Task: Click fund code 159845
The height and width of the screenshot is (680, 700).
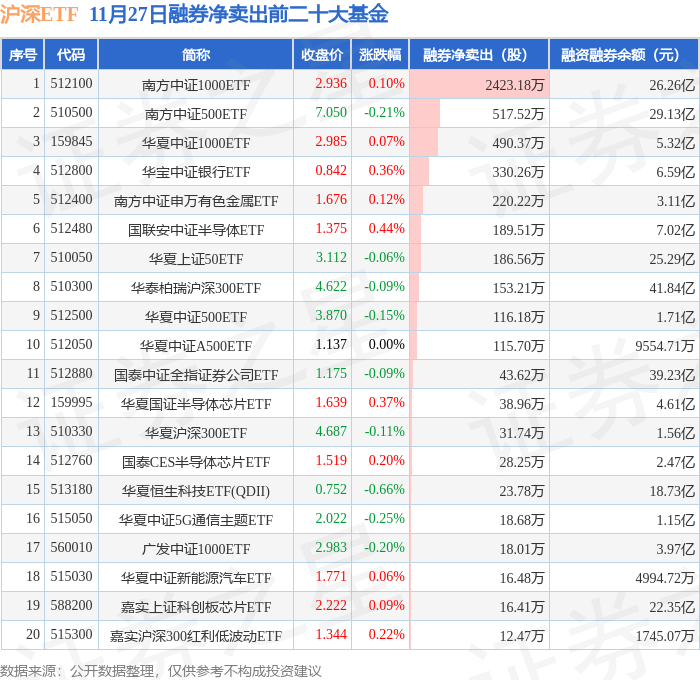Action: 71,141
